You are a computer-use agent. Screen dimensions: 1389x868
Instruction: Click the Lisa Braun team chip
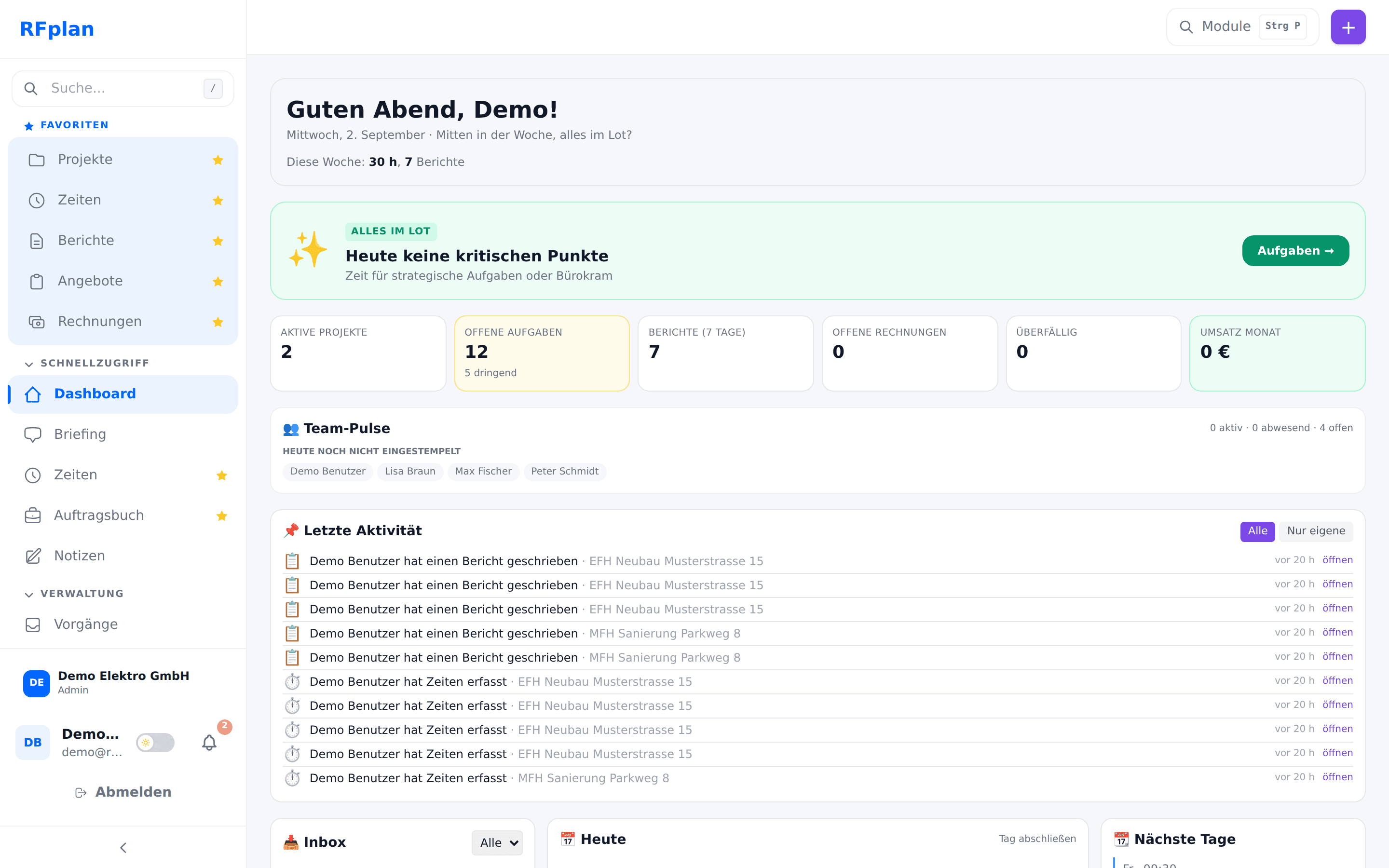coord(410,472)
